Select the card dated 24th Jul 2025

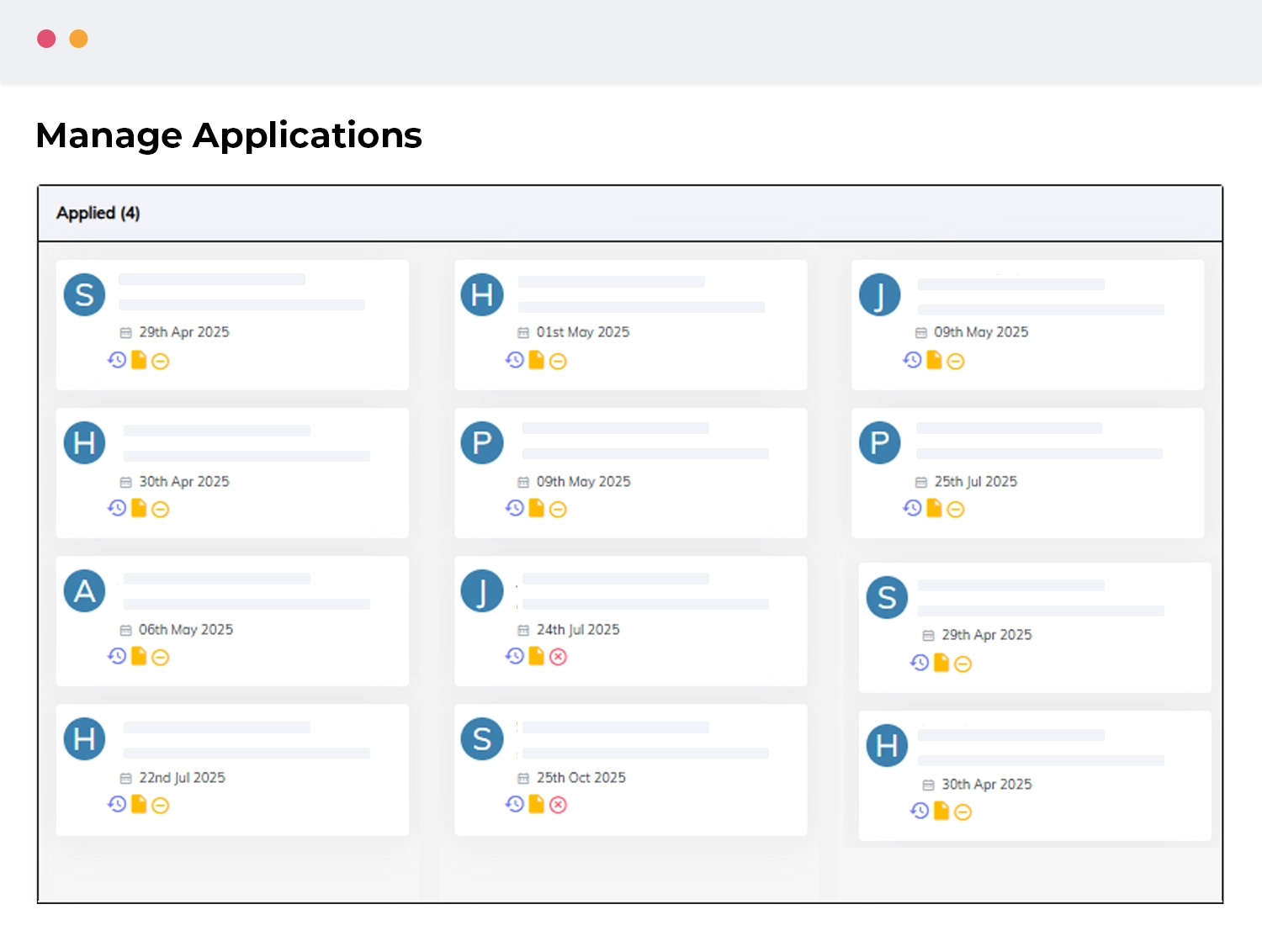coord(630,621)
